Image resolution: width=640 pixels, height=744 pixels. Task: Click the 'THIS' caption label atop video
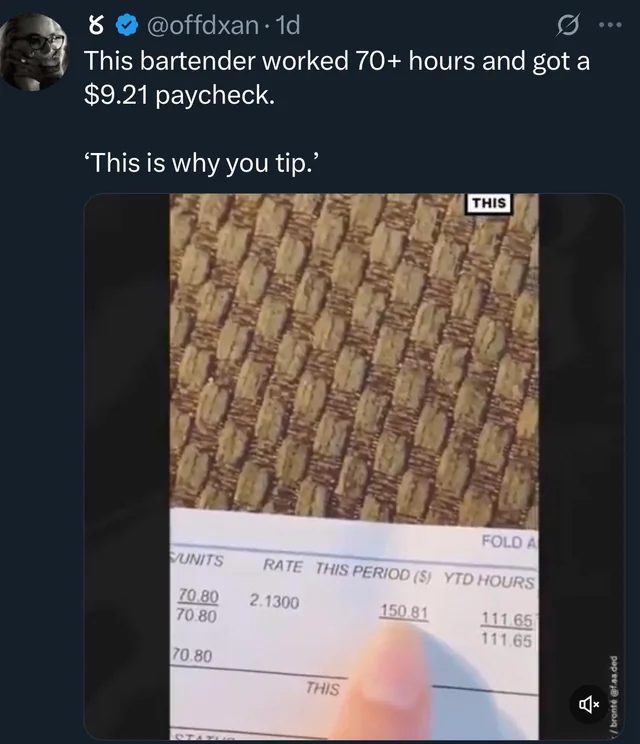(x=489, y=203)
